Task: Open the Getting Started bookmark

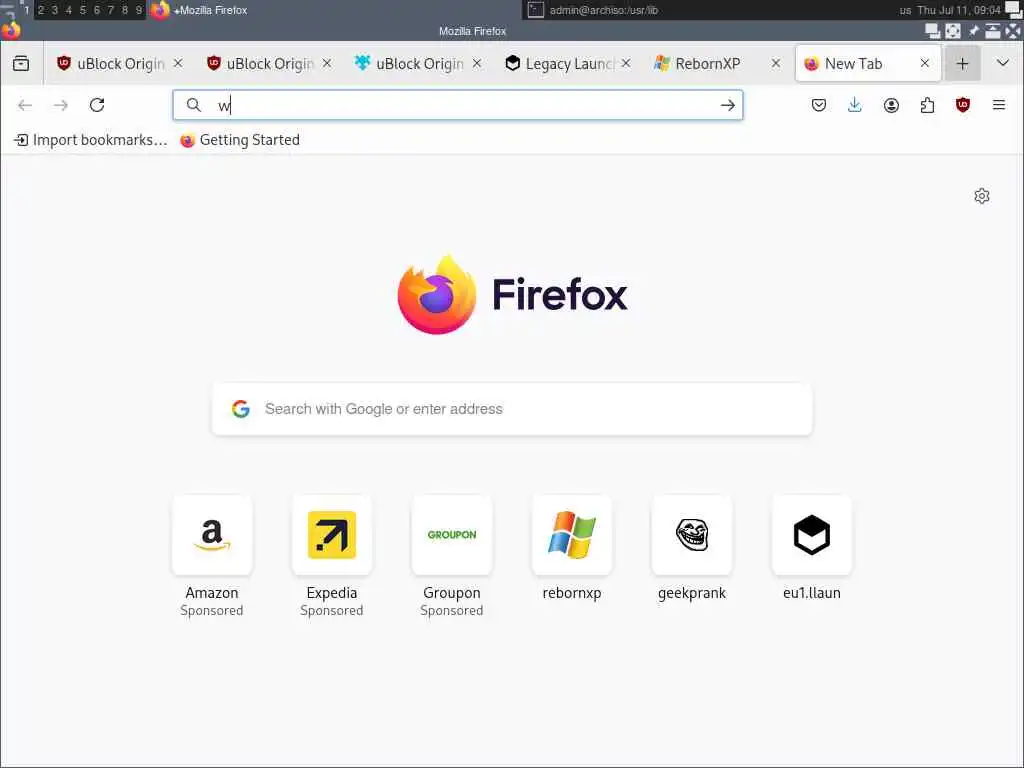Action: pos(240,140)
